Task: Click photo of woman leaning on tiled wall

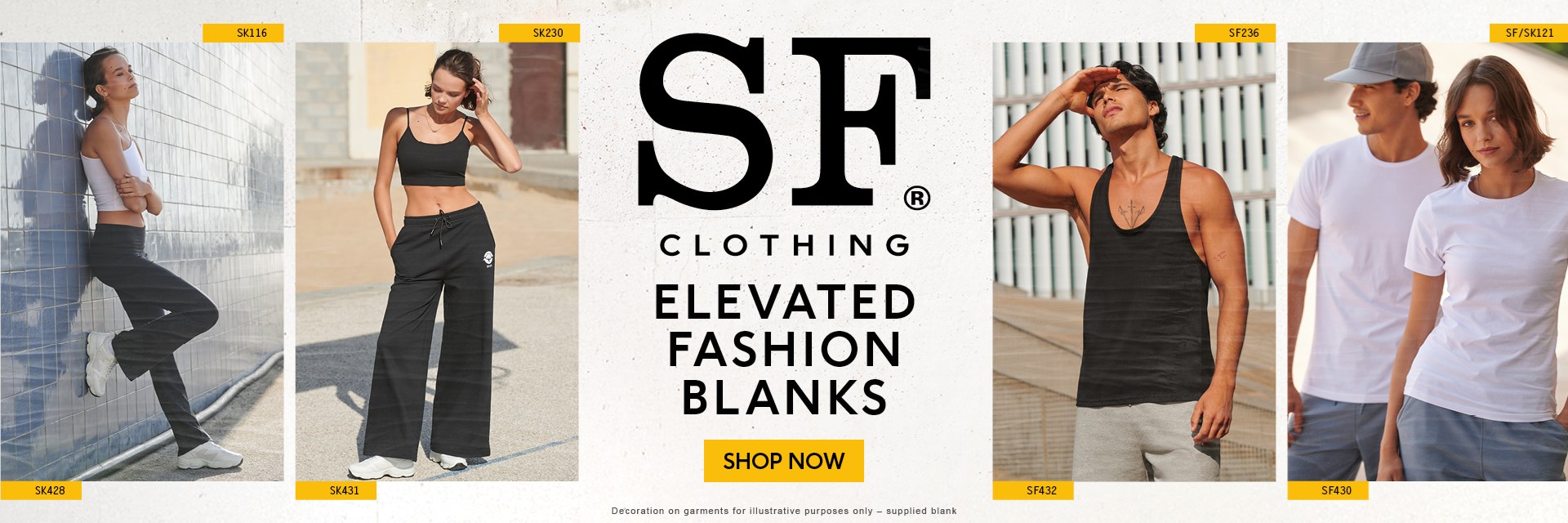Action: [142, 261]
